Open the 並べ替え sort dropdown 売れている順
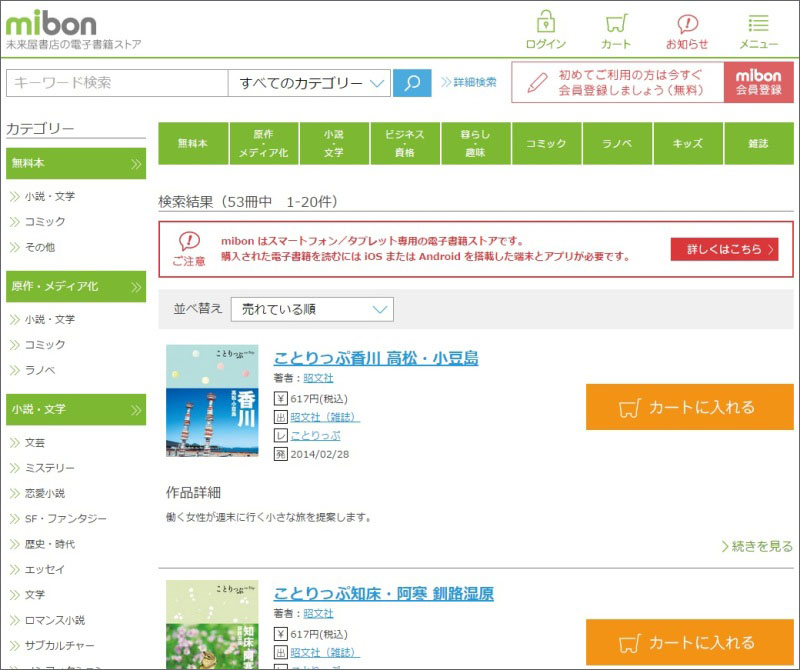 point(312,309)
